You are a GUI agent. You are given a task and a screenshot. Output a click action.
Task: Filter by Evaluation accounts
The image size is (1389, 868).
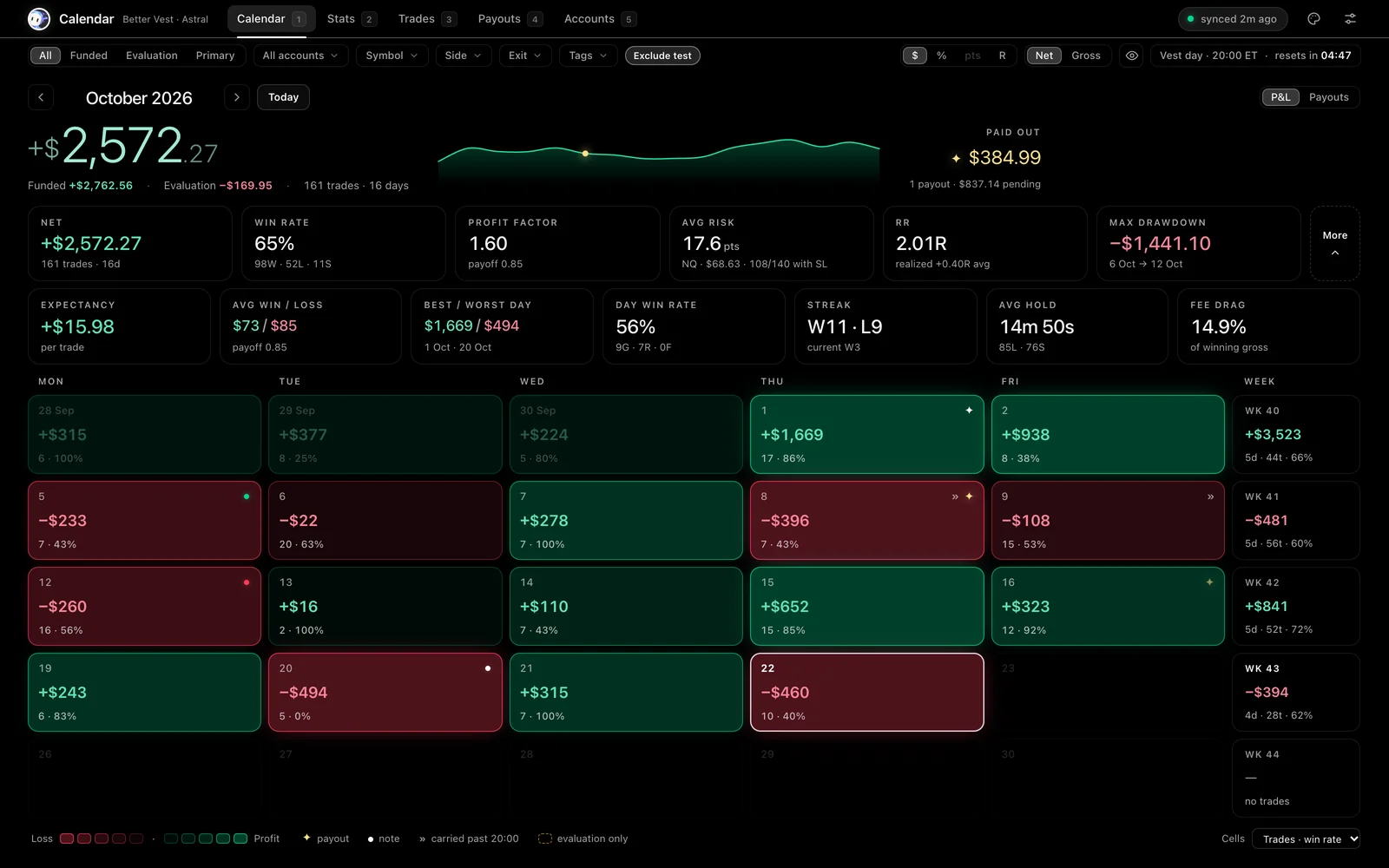click(x=151, y=56)
